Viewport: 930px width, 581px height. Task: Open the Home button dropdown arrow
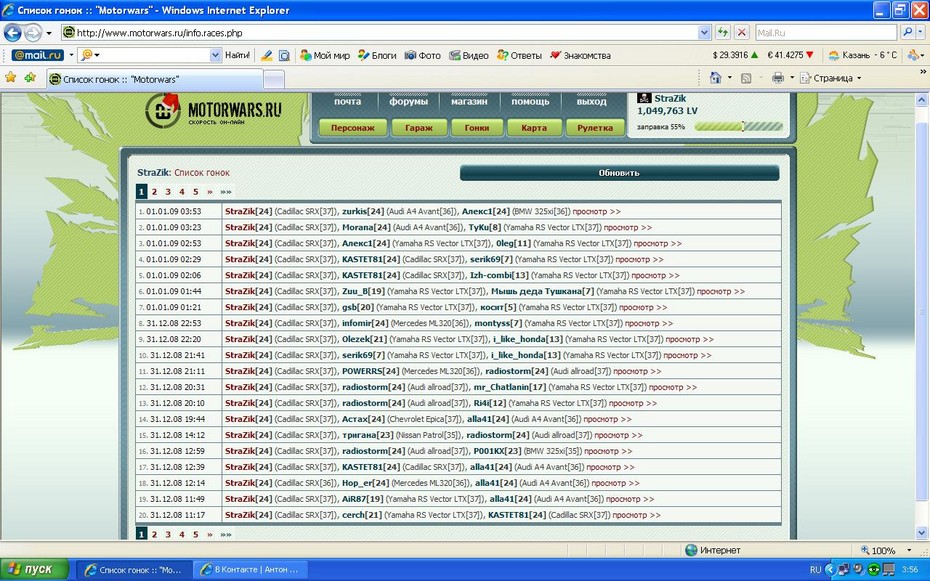click(730, 78)
